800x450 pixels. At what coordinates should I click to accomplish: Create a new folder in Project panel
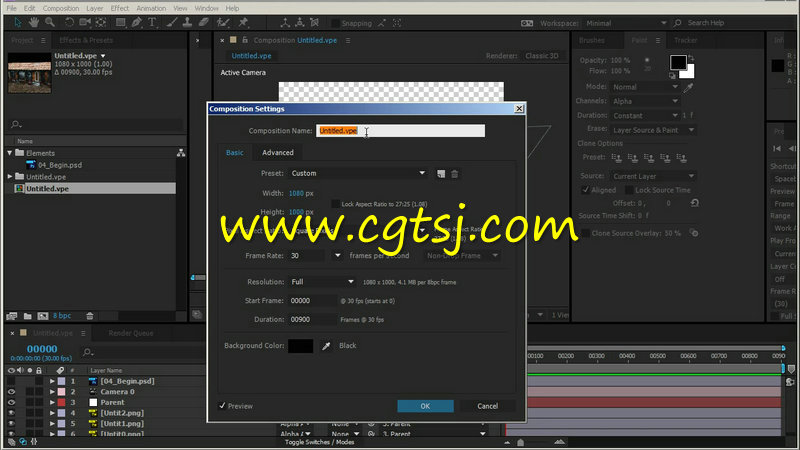point(28,316)
